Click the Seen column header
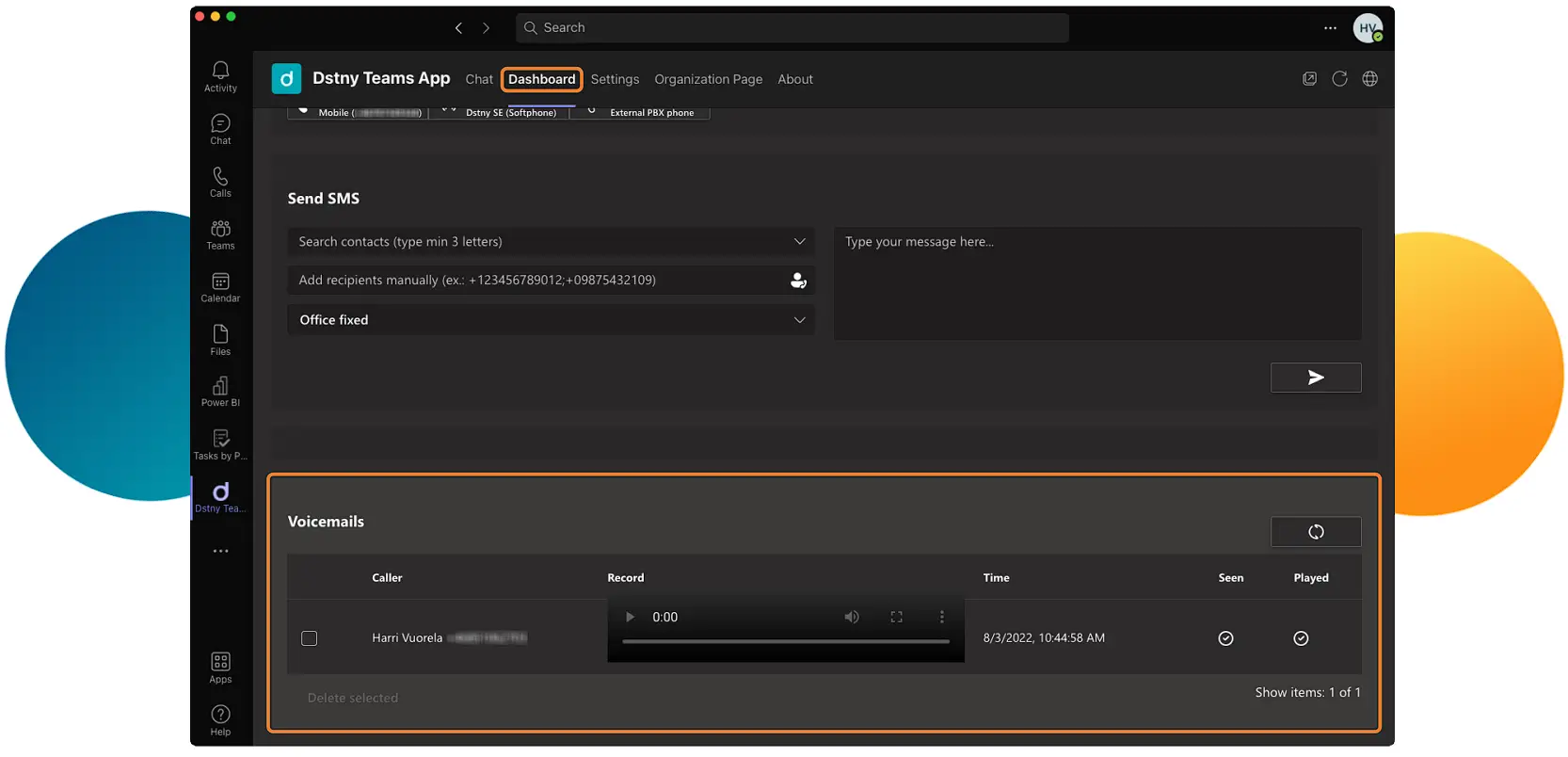The width and height of the screenshot is (1568, 757). tap(1231, 578)
